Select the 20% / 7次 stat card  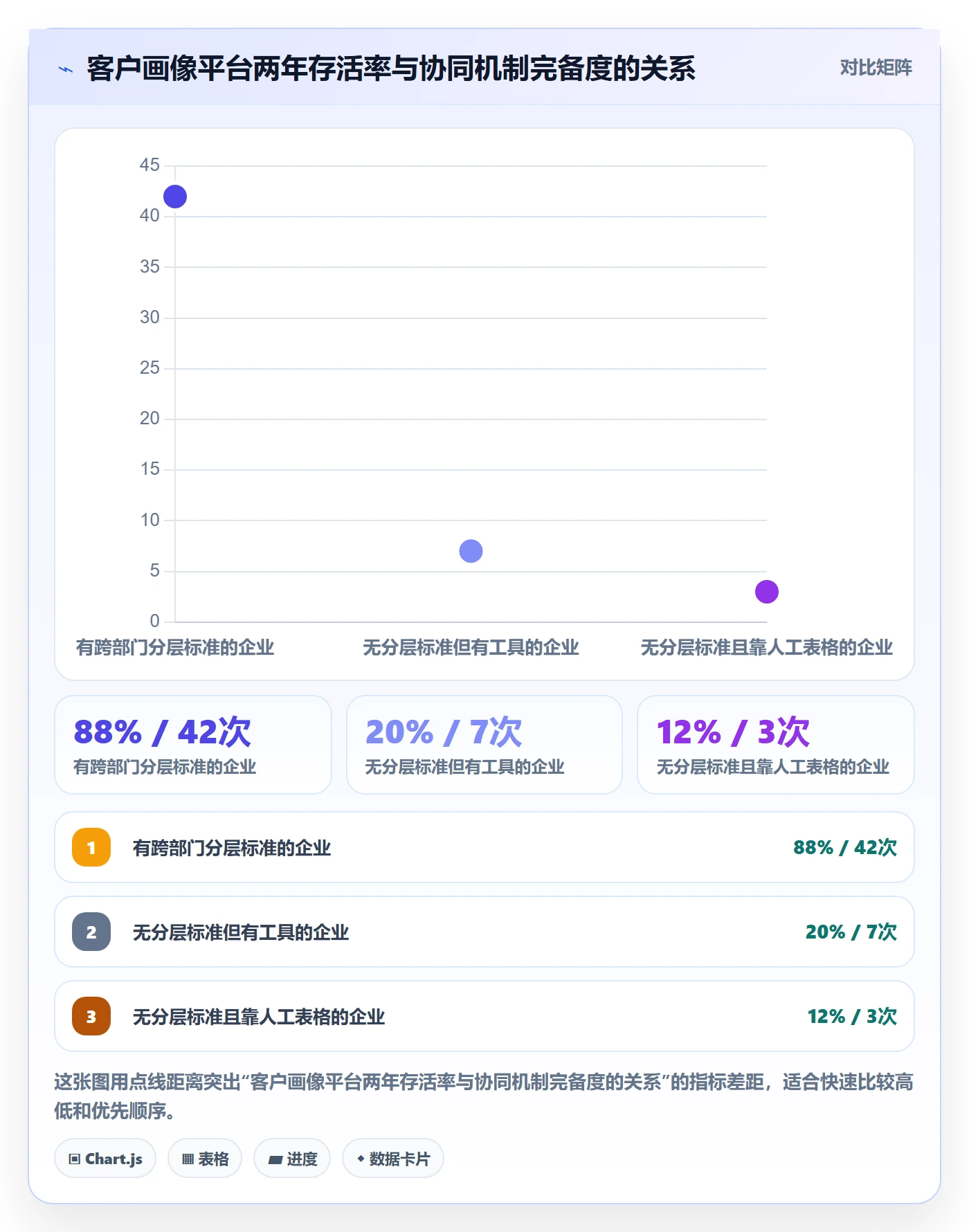(484, 745)
